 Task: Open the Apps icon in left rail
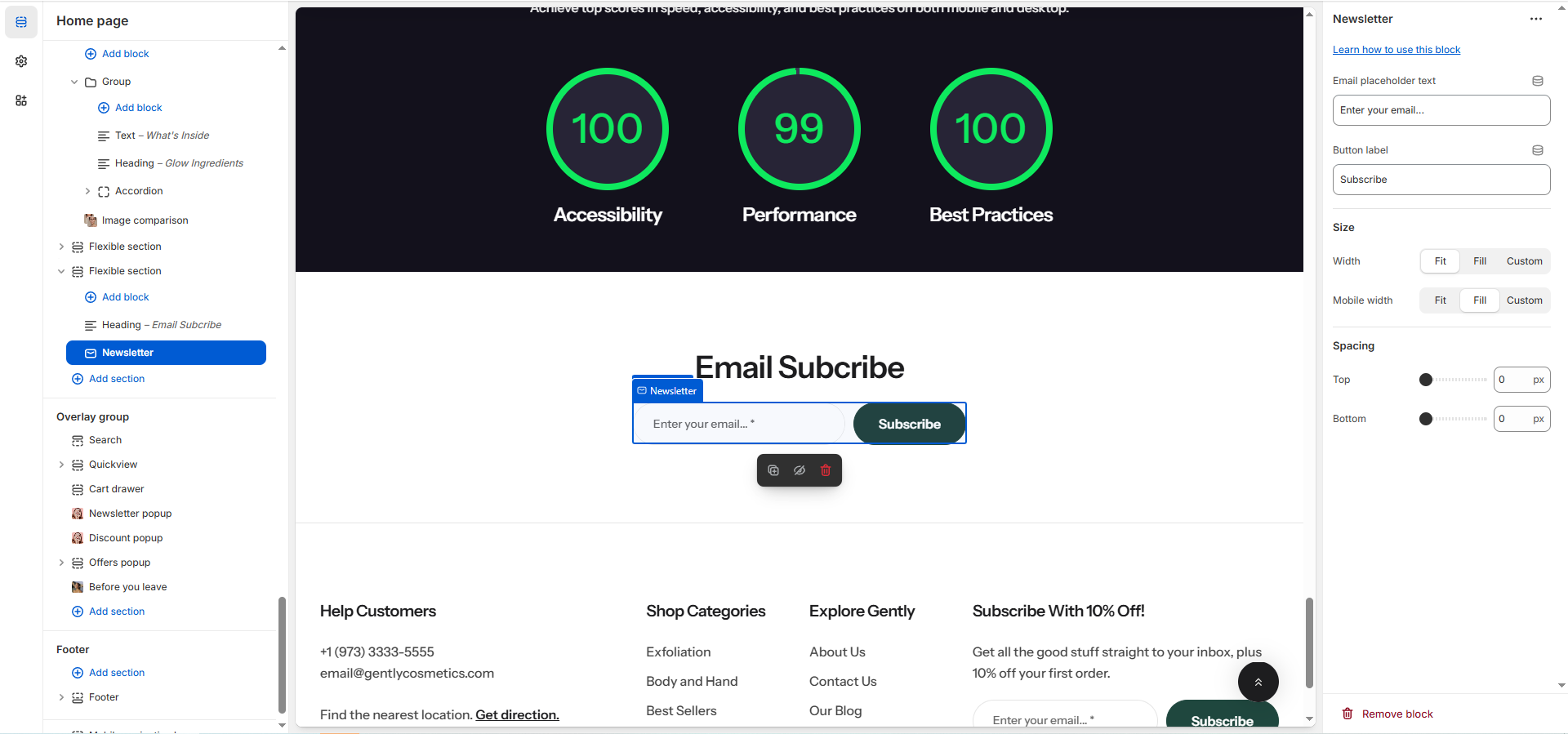click(x=21, y=100)
